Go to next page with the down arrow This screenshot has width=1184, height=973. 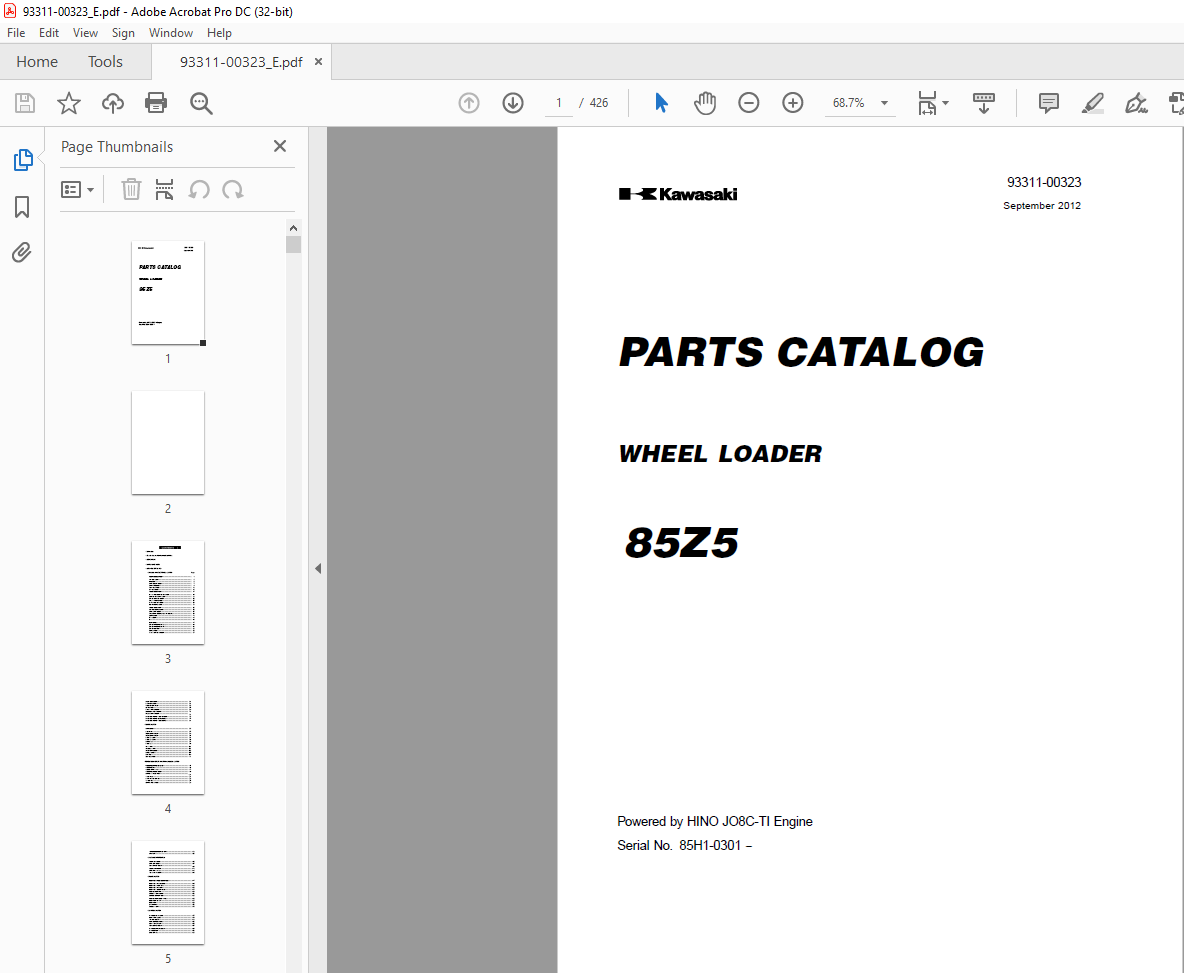tap(513, 103)
